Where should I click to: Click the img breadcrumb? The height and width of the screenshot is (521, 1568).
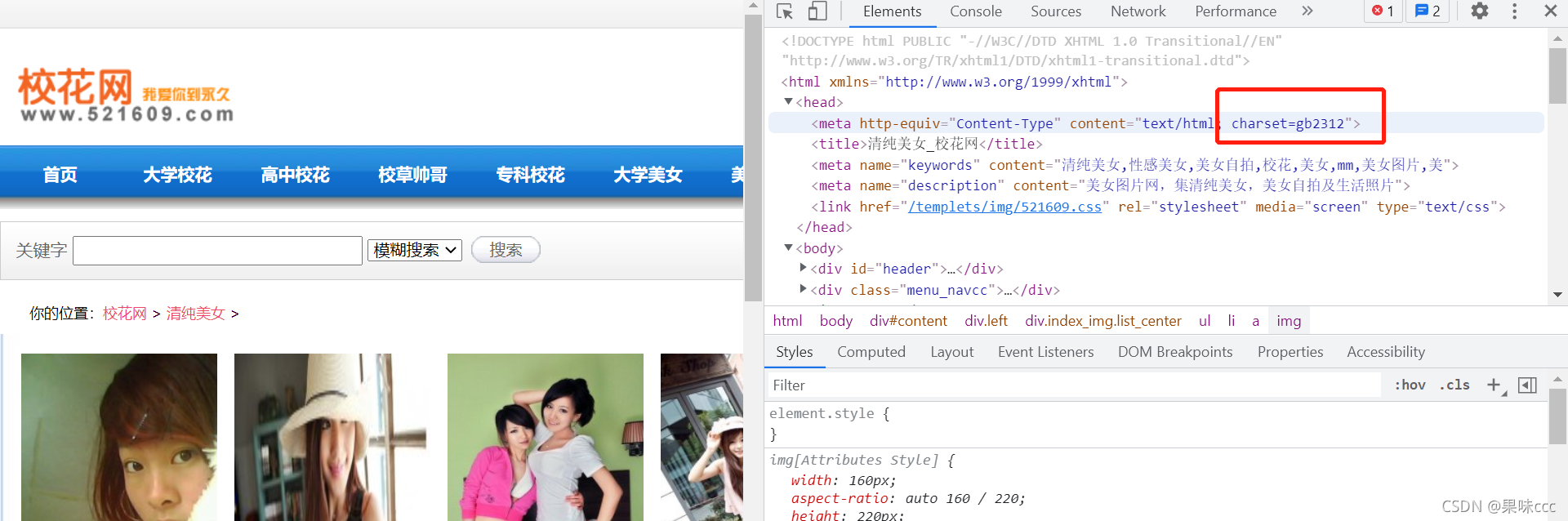point(1289,321)
